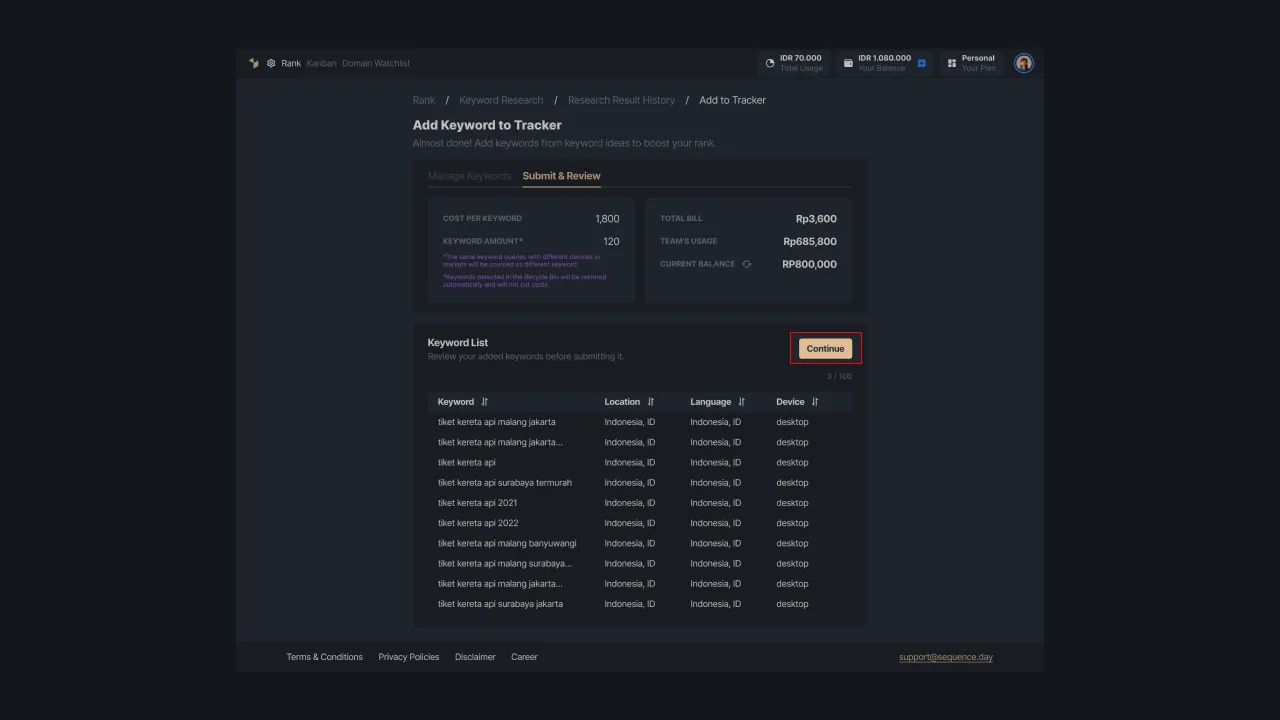
Task: Select the Submit & Review tab
Action: pos(561,176)
